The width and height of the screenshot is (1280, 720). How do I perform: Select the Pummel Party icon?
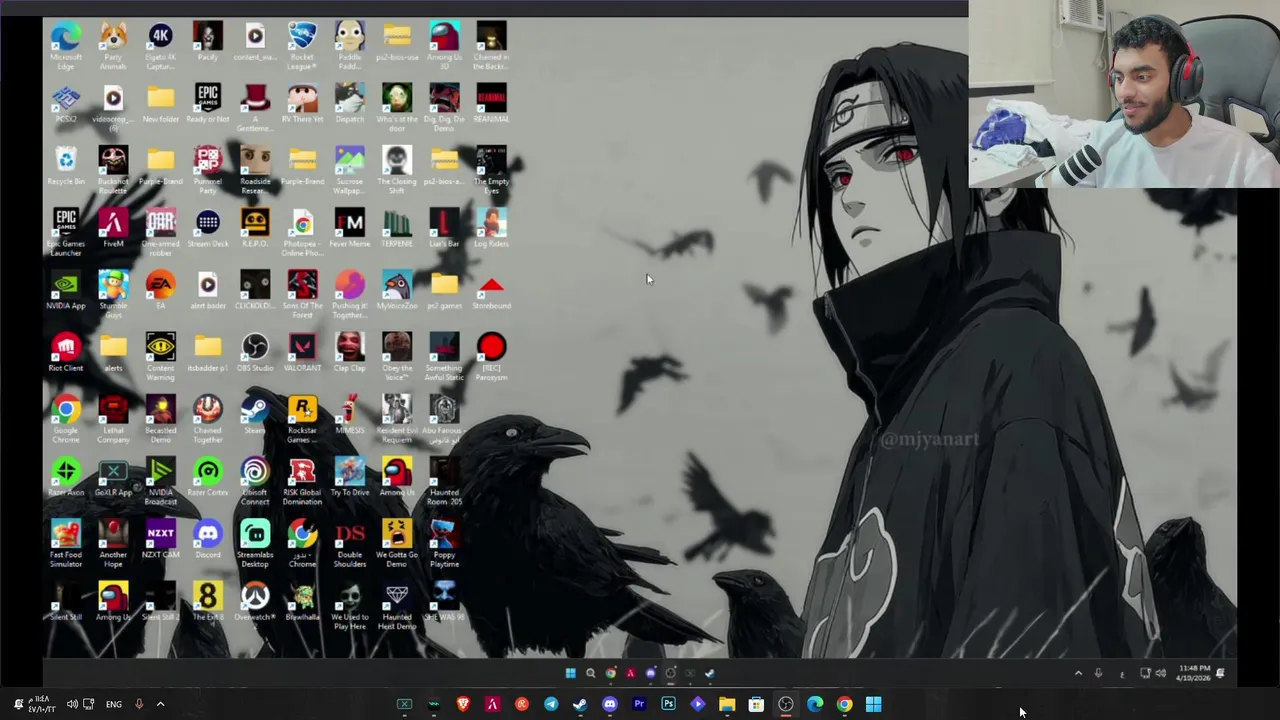click(208, 170)
